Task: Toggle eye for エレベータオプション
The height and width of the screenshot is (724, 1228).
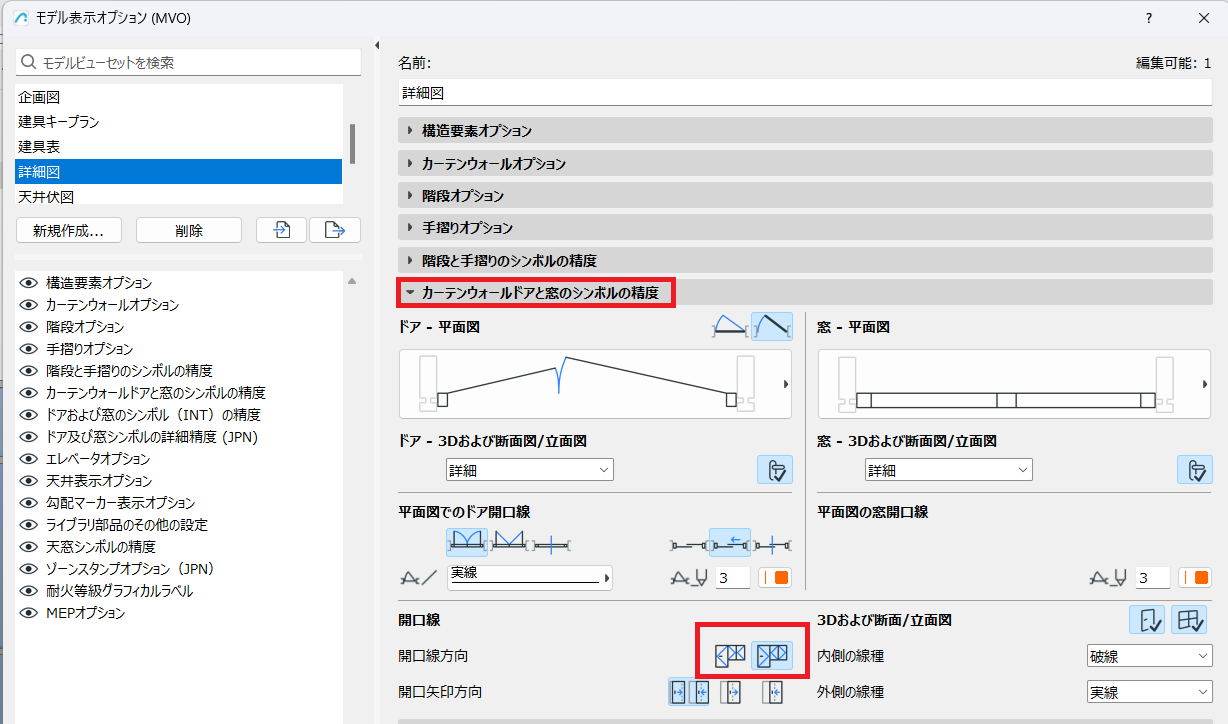Action: (28, 459)
